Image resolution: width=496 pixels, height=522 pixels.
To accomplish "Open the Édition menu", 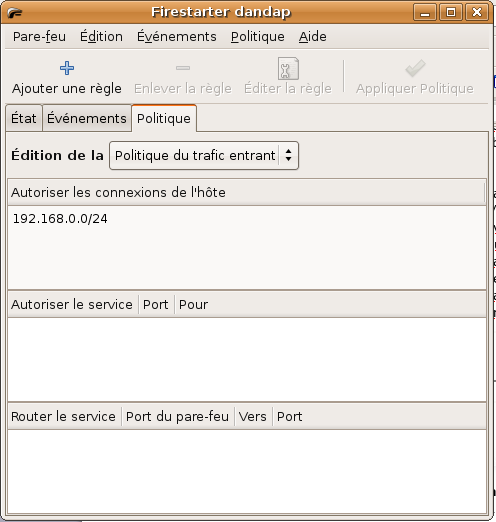I will (101, 37).
